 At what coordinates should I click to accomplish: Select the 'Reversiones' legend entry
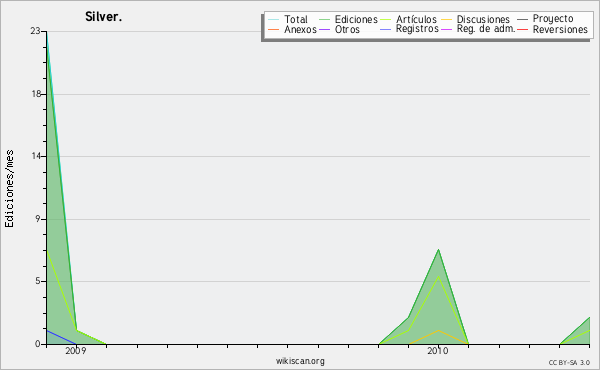[x=560, y=29]
